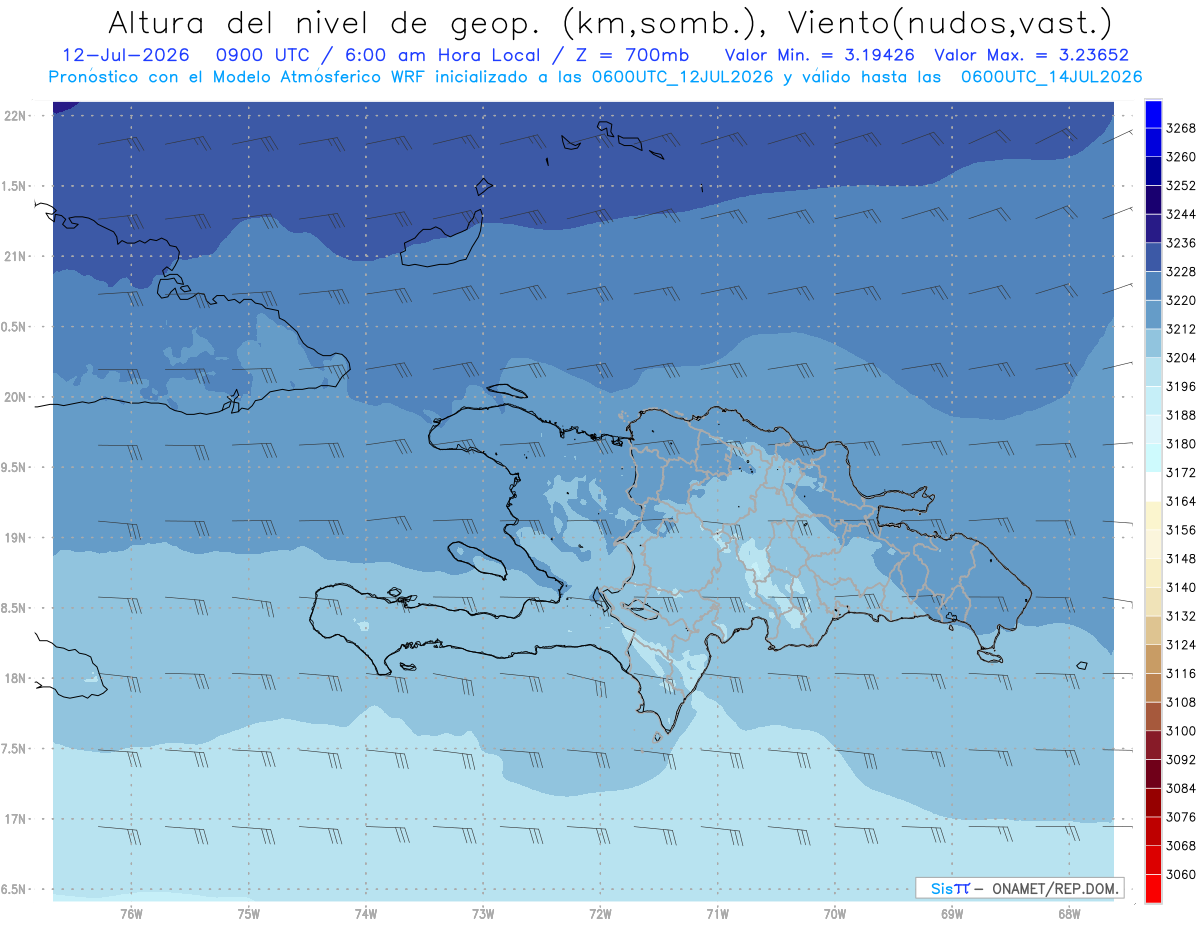The image size is (1200, 927).
Task: Click the '0600UTC_14JUL2026' valid-until time
Action: click(x=1051, y=77)
